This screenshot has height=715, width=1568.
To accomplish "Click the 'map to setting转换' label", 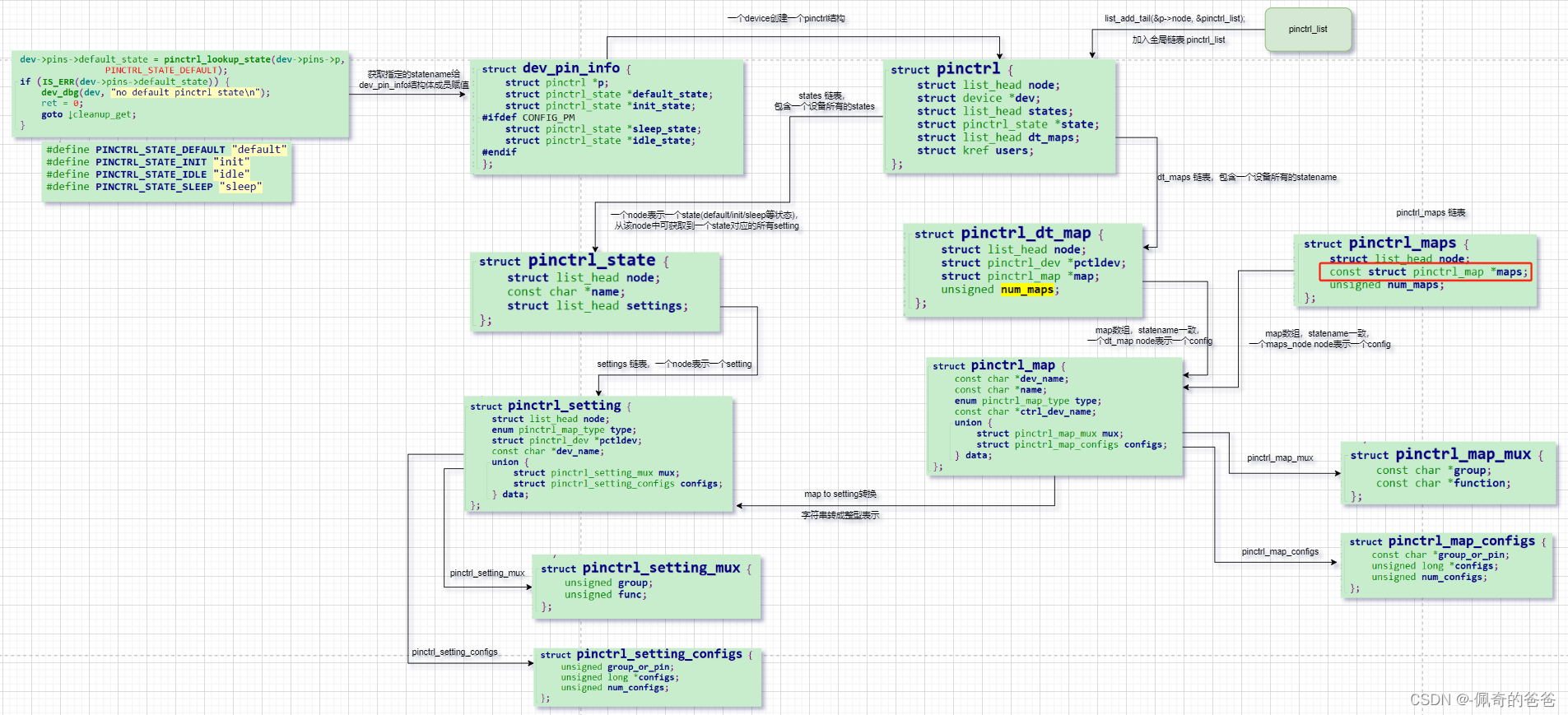I will click(x=840, y=494).
